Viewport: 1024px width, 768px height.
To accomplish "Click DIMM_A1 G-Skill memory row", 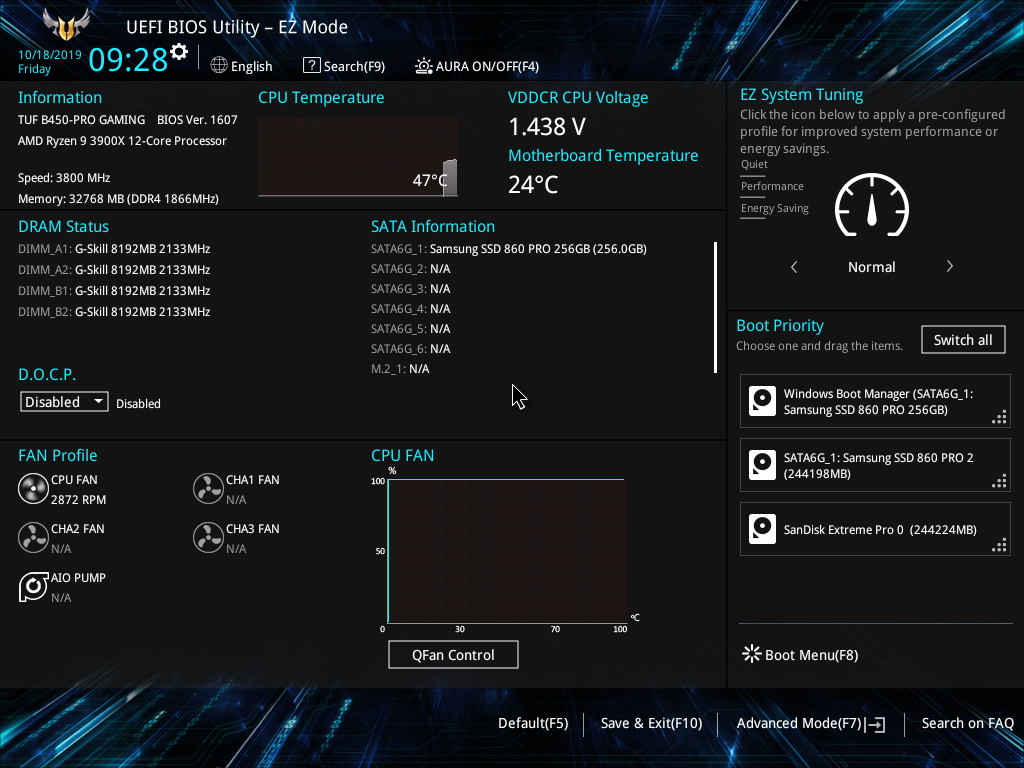I will (114, 249).
